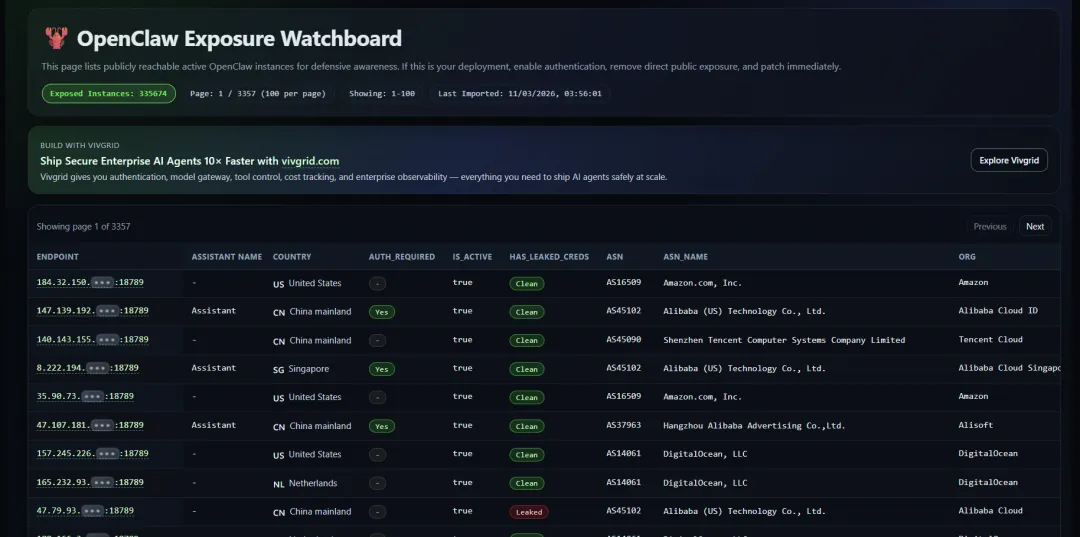Follow the vivgrid.com link in banner

click(310, 161)
